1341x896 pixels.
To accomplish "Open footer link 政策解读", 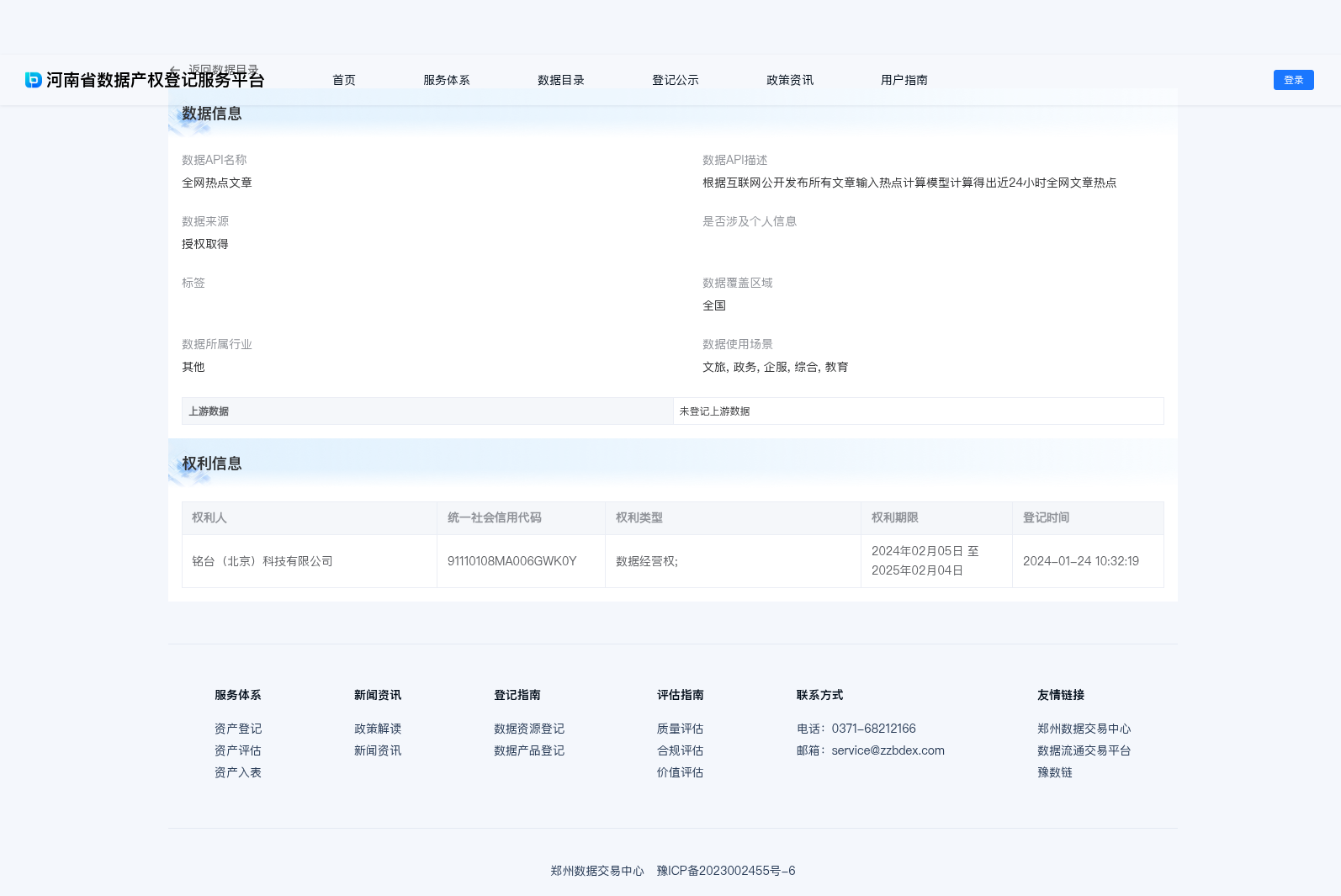I will (x=378, y=729).
